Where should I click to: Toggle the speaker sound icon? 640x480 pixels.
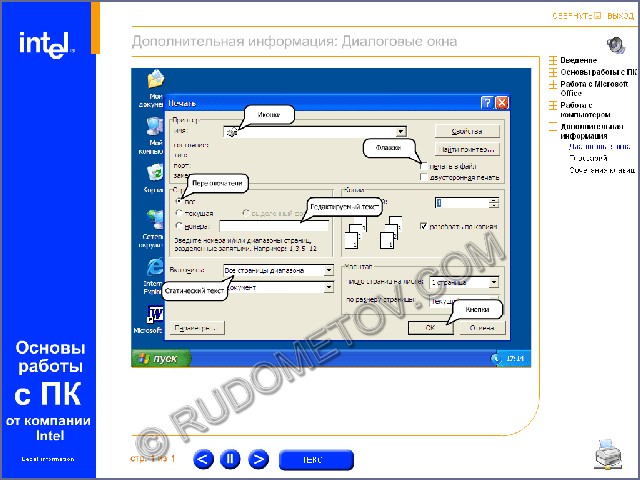(x=616, y=45)
